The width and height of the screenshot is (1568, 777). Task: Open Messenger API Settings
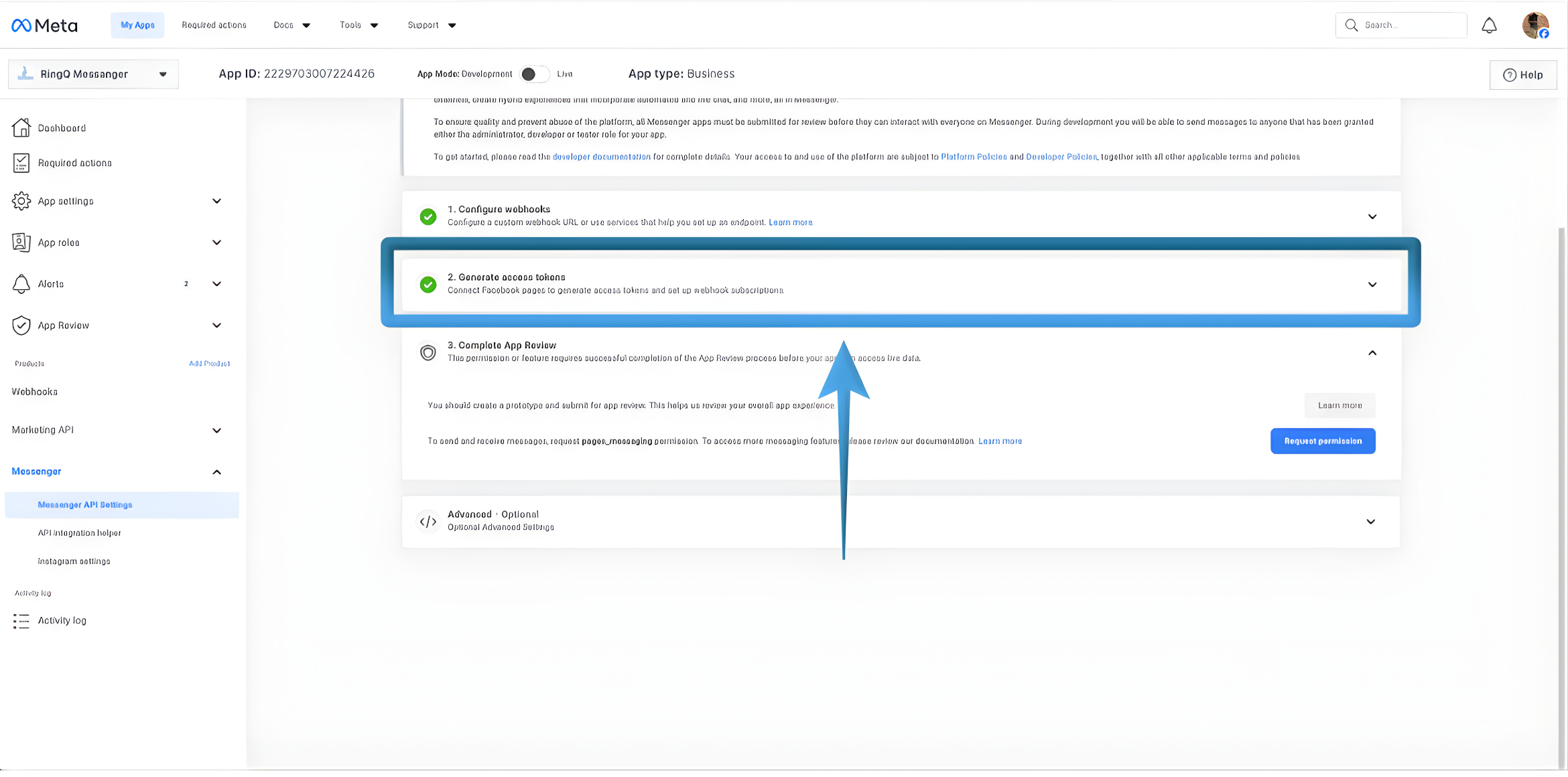click(85, 504)
